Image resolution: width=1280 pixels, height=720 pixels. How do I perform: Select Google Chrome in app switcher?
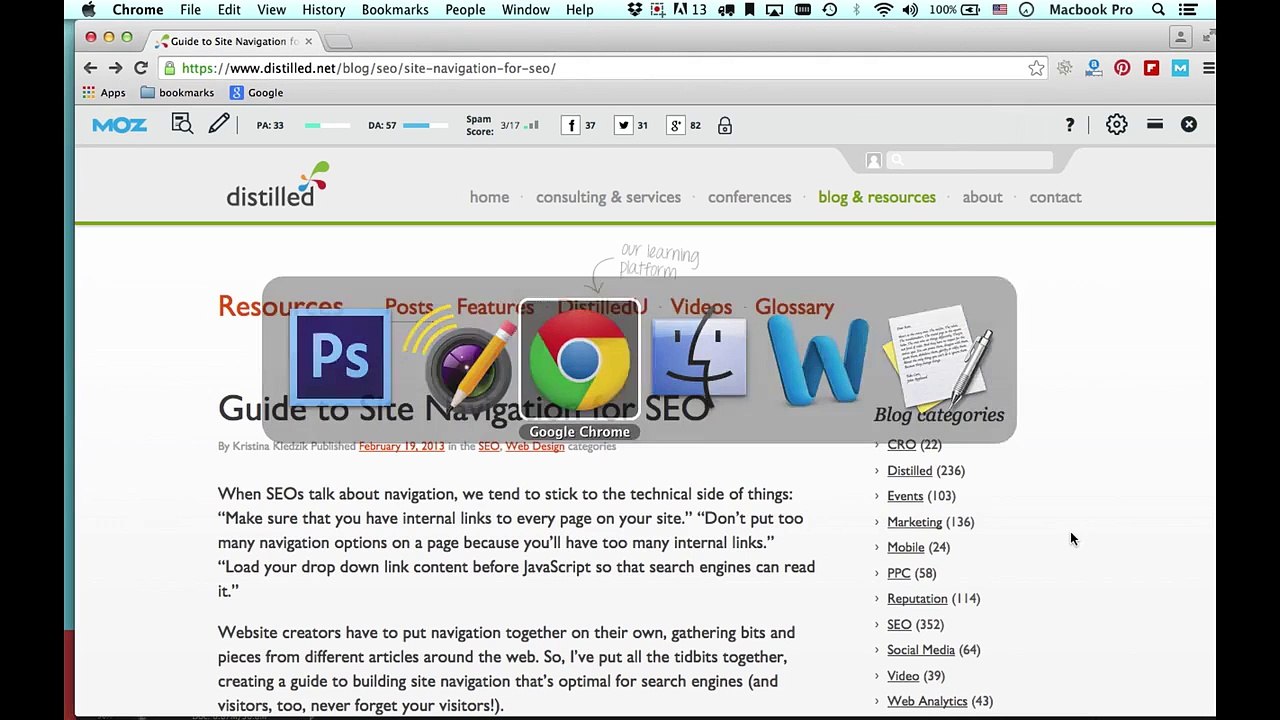click(580, 361)
